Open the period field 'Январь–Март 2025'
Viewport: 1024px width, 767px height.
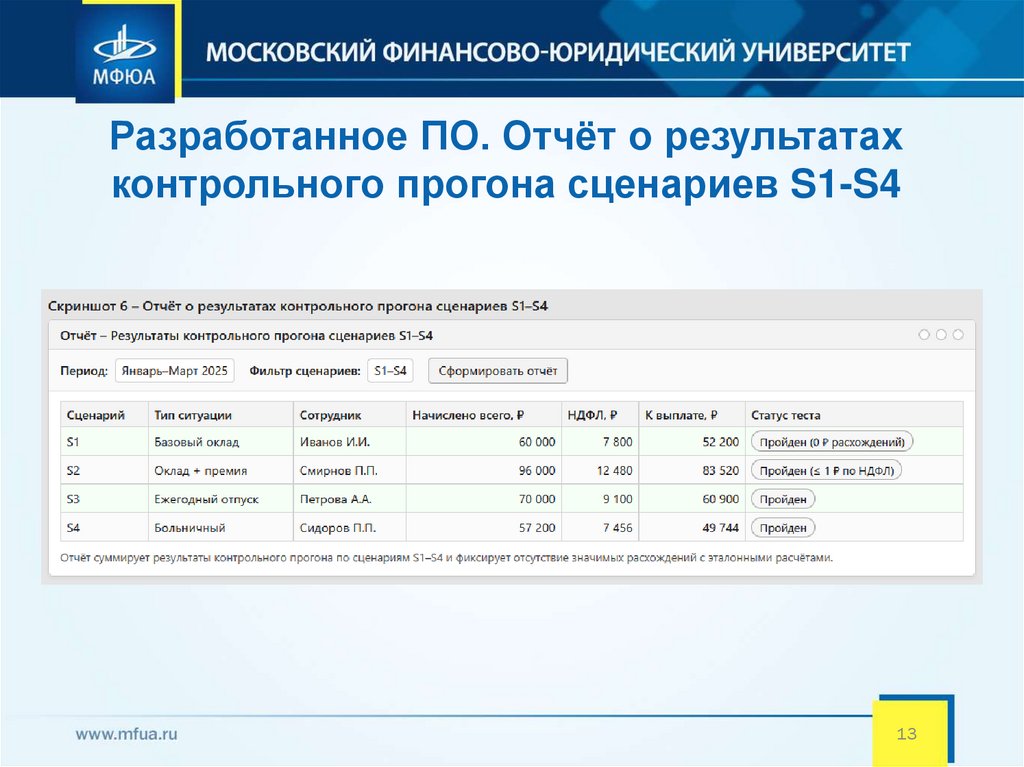174,370
